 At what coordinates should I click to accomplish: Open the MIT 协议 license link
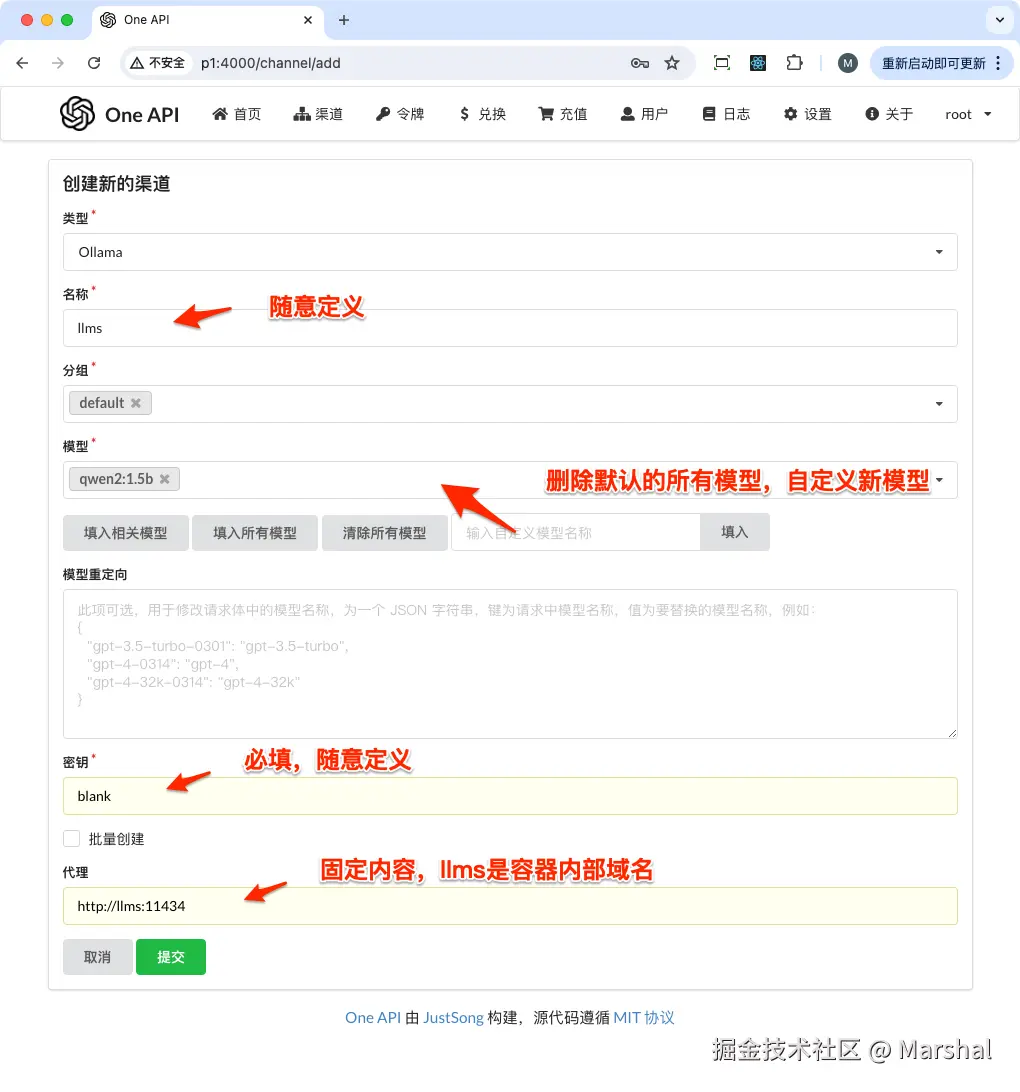[x=644, y=1017]
